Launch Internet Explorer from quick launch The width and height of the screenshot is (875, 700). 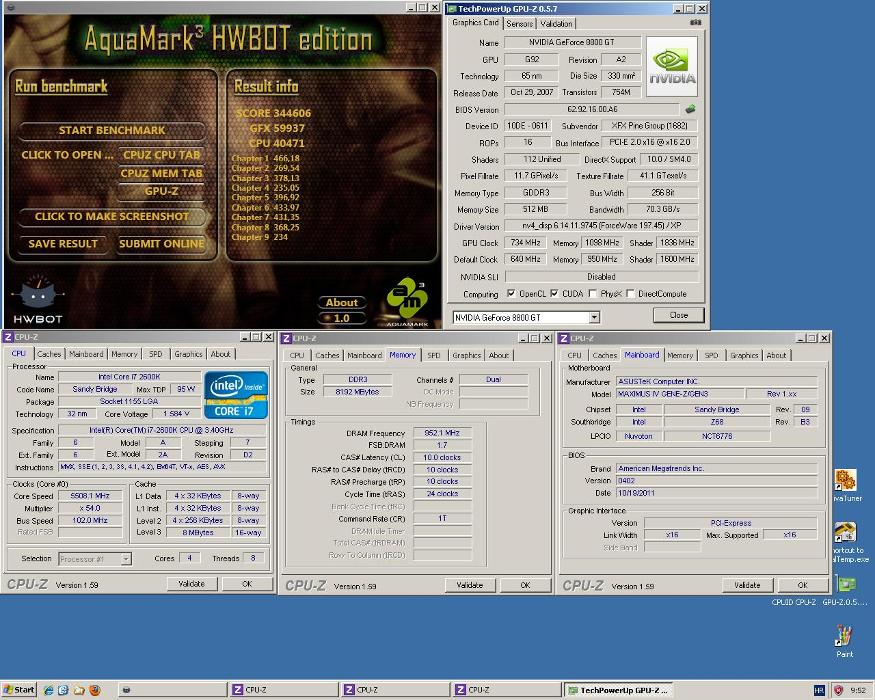pyautogui.click(x=49, y=690)
